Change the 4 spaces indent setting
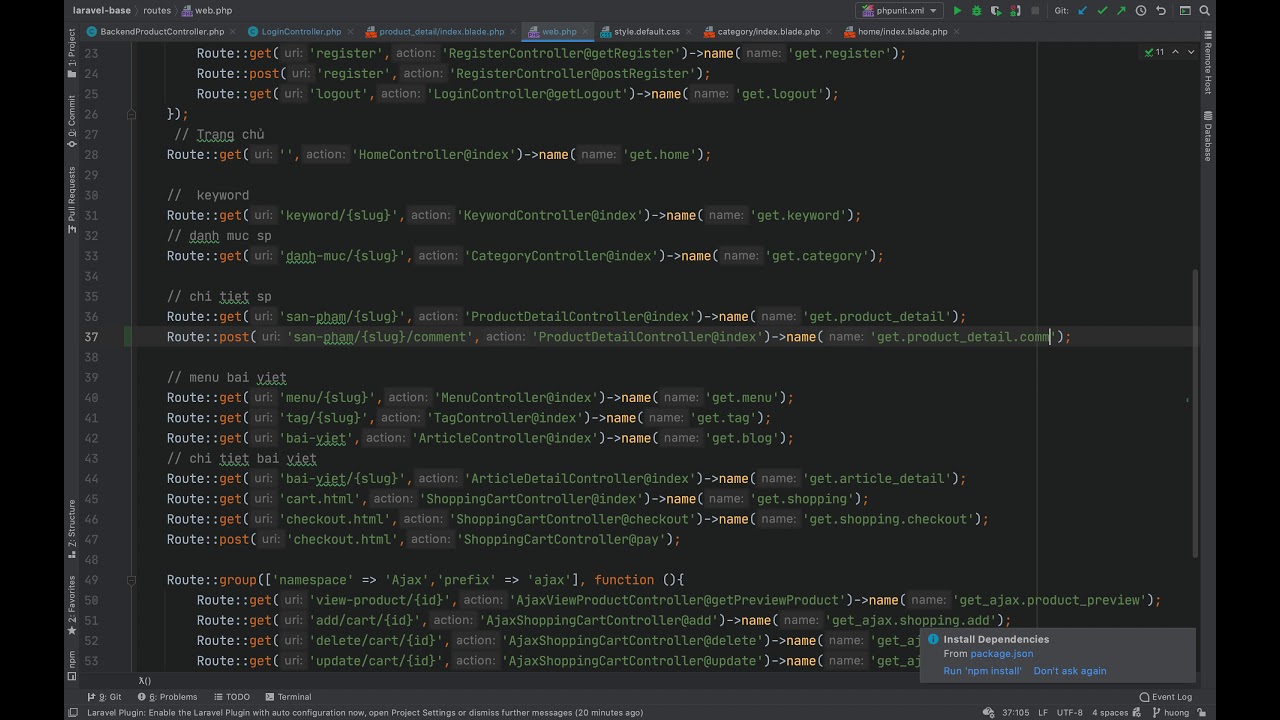1280x720 pixels. pyautogui.click(x=1110, y=713)
